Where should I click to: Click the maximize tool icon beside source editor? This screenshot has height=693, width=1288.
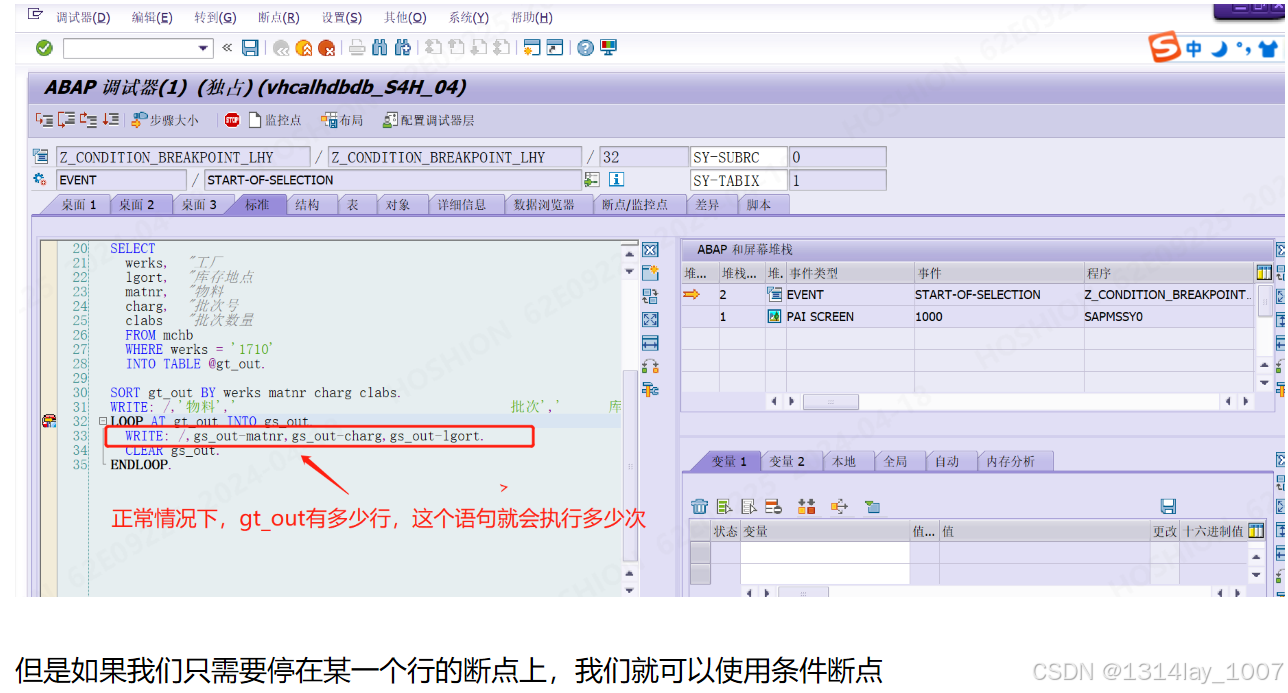(650, 319)
